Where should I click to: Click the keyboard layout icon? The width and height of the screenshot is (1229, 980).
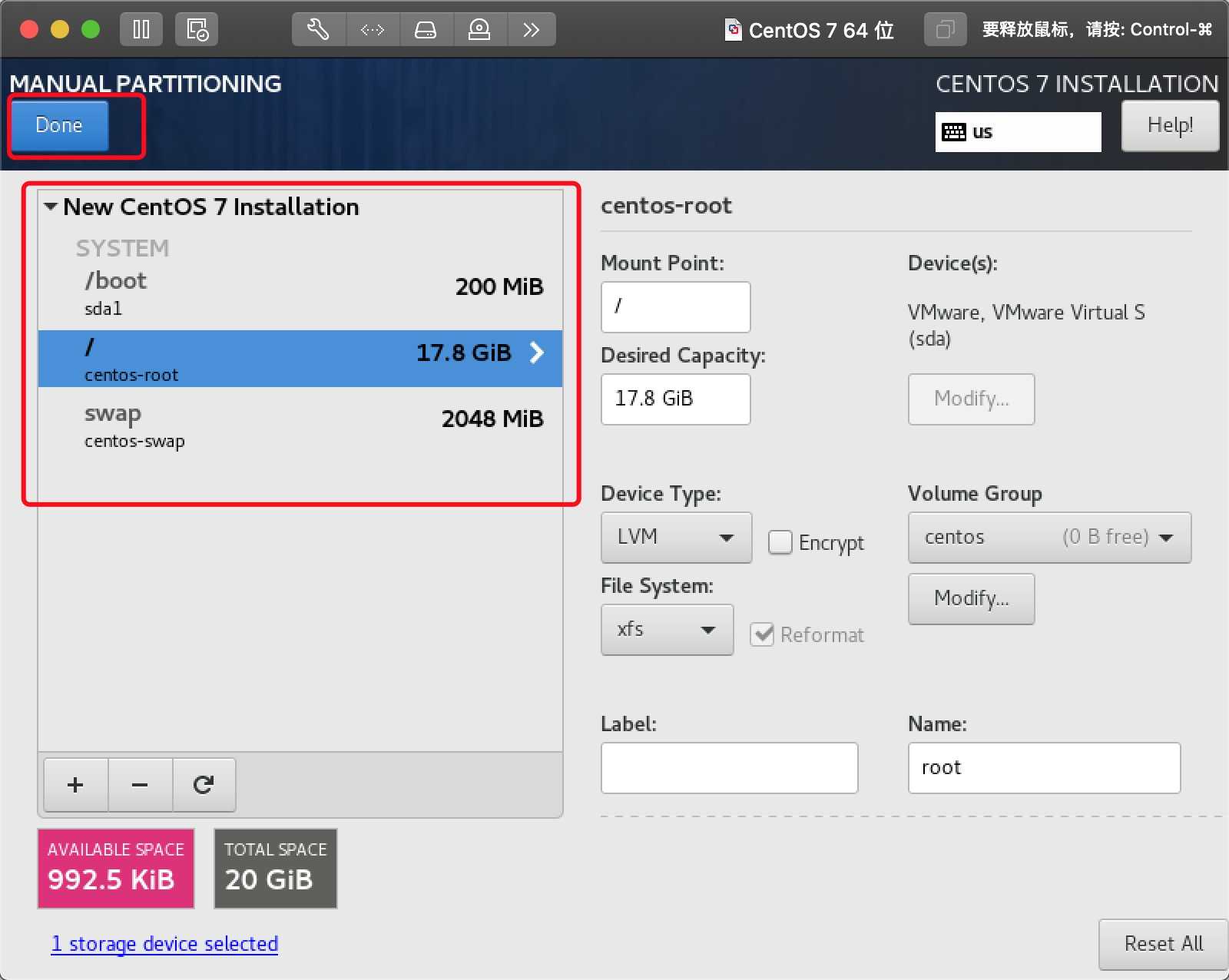(x=954, y=132)
